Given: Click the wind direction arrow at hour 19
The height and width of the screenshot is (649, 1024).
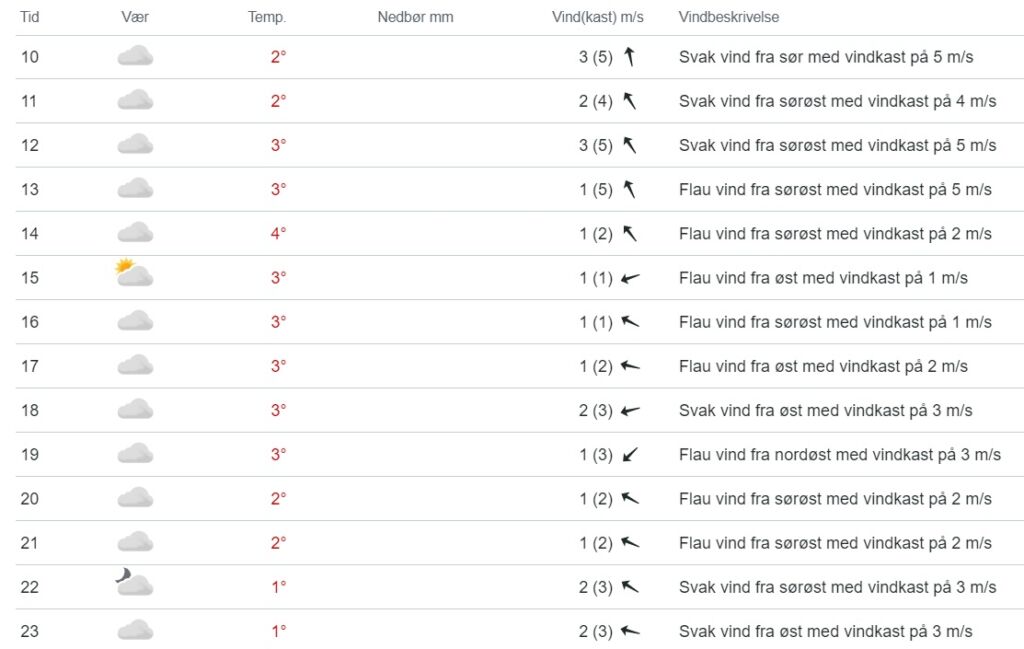Looking at the screenshot, I should point(630,455).
